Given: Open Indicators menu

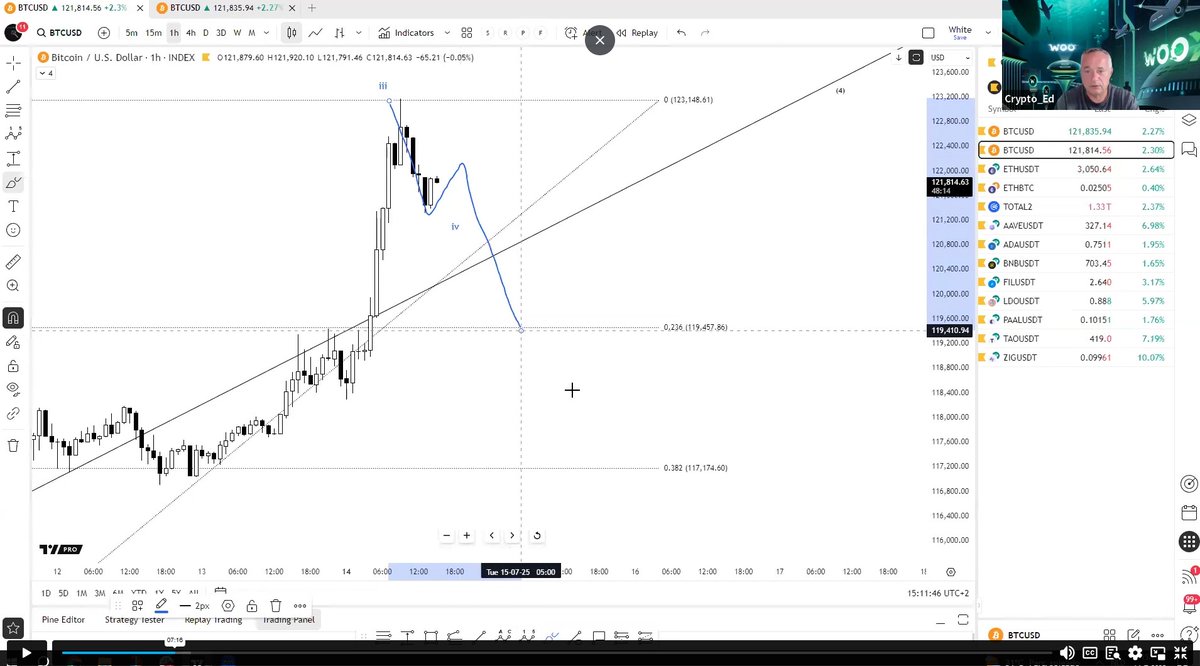Looking at the screenshot, I should (406, 33).
